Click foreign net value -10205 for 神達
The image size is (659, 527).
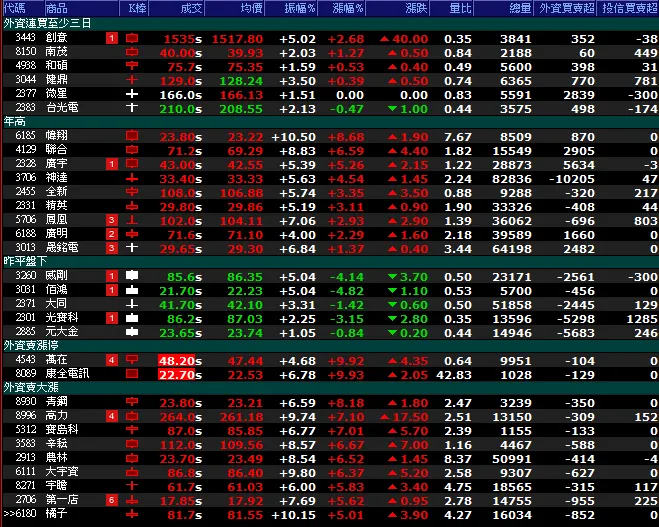pyautogui.click(x=572, y=179)
